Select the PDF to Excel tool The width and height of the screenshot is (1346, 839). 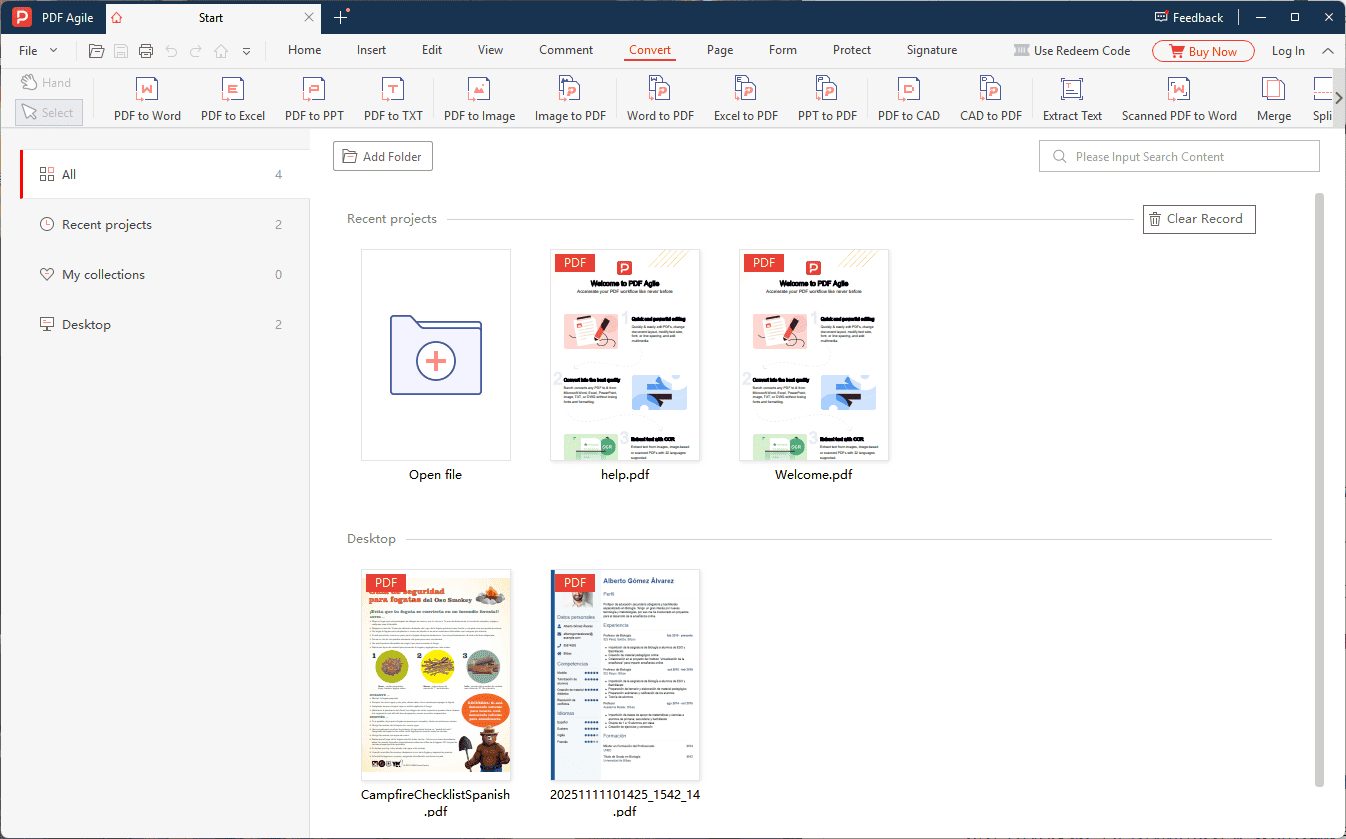(x=232, y=98)
